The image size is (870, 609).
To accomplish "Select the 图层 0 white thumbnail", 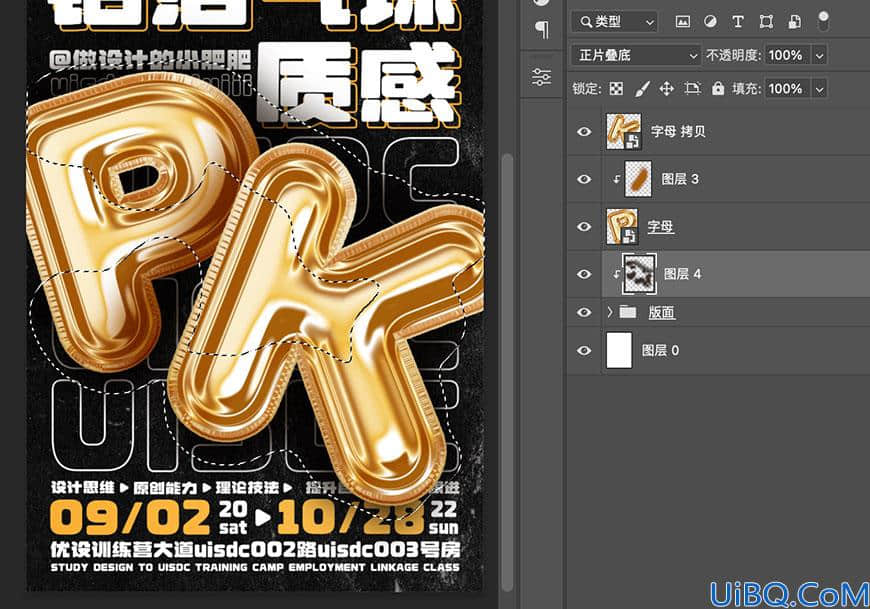I will coord(619,351).
